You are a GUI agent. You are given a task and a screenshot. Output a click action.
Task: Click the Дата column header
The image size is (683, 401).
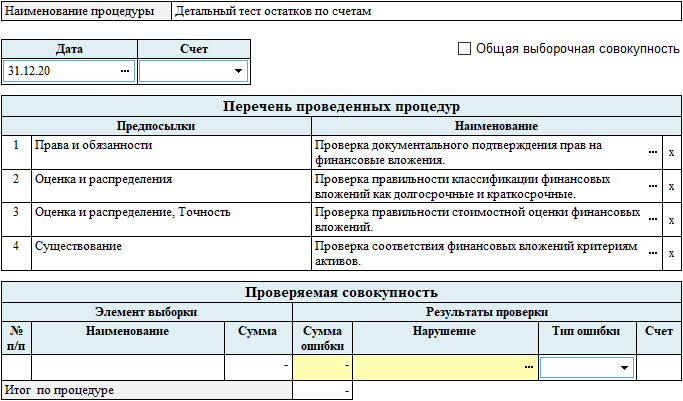click(x=70, y=49)
